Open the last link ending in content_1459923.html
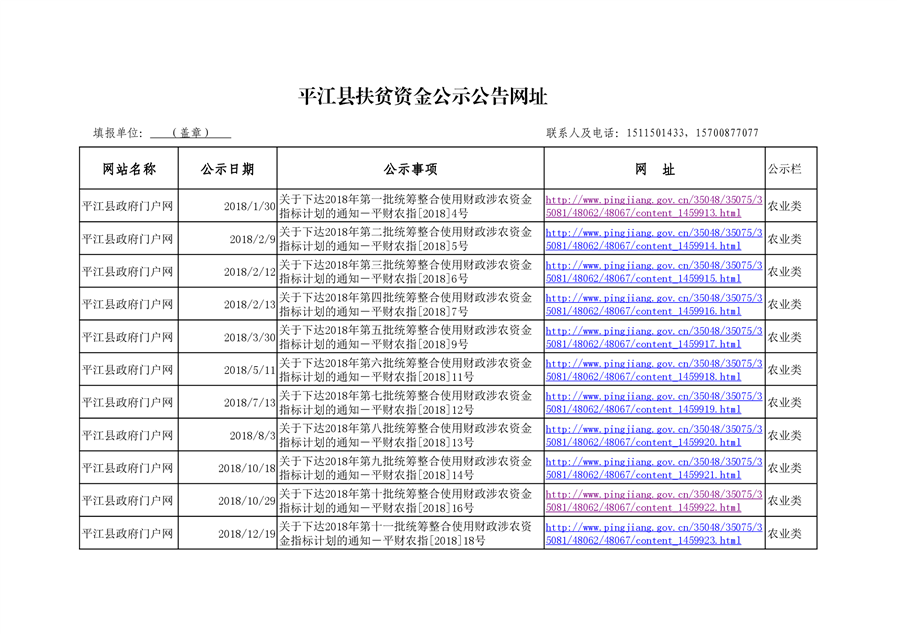 coord(654,534)
